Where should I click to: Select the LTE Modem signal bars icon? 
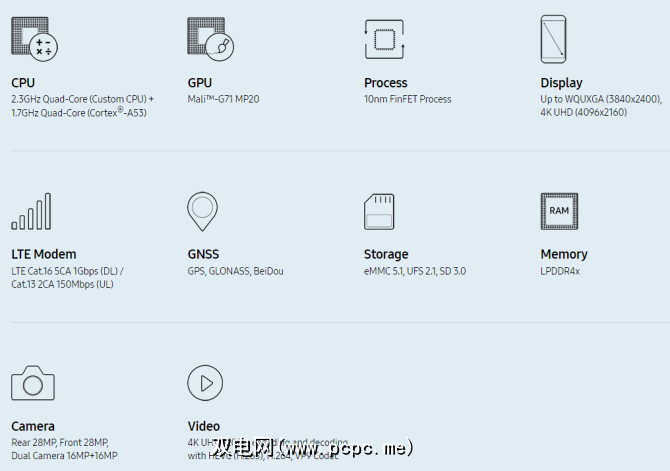[31, 211]
